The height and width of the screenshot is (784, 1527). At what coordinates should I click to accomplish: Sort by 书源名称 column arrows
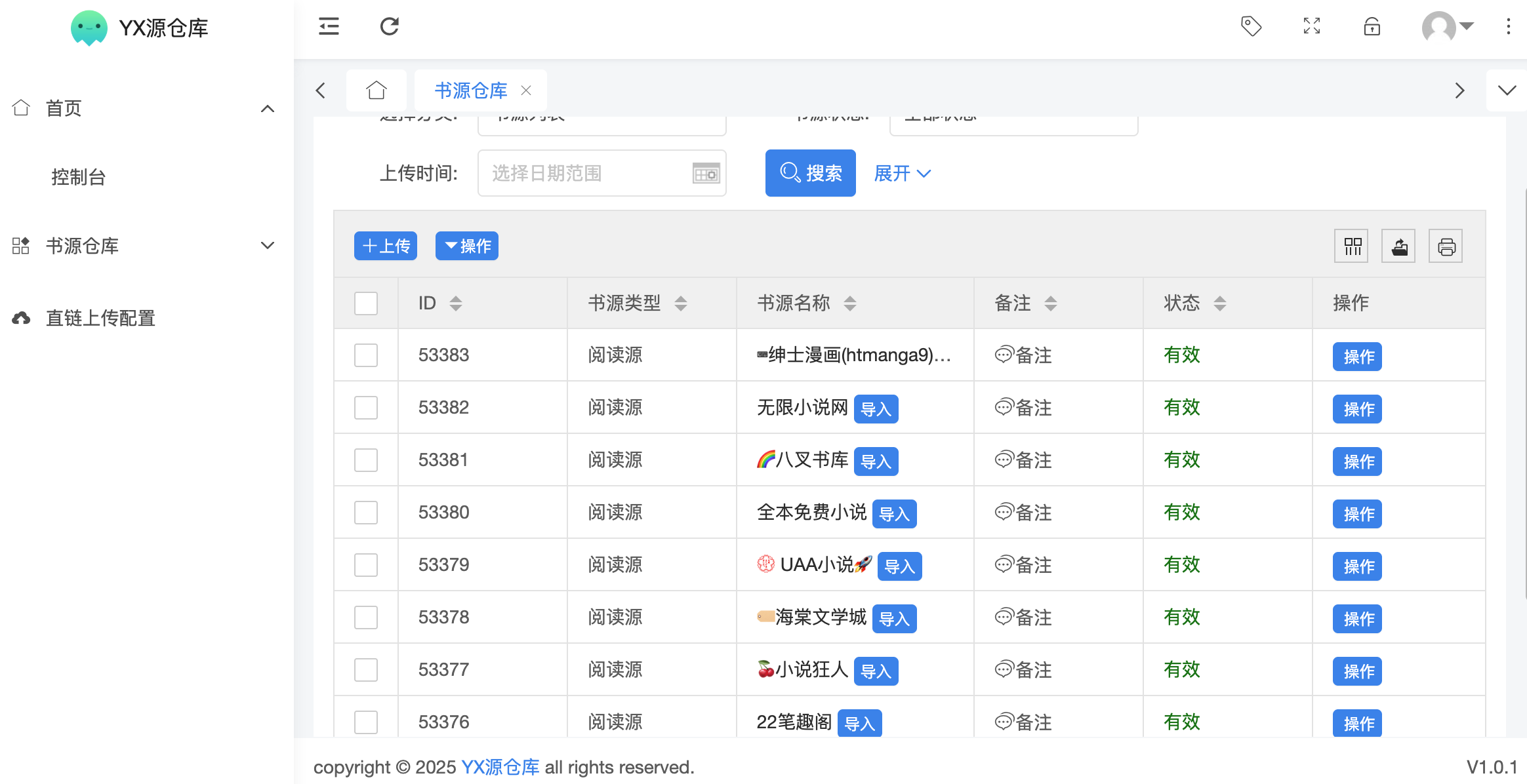[x=850, y=303]
